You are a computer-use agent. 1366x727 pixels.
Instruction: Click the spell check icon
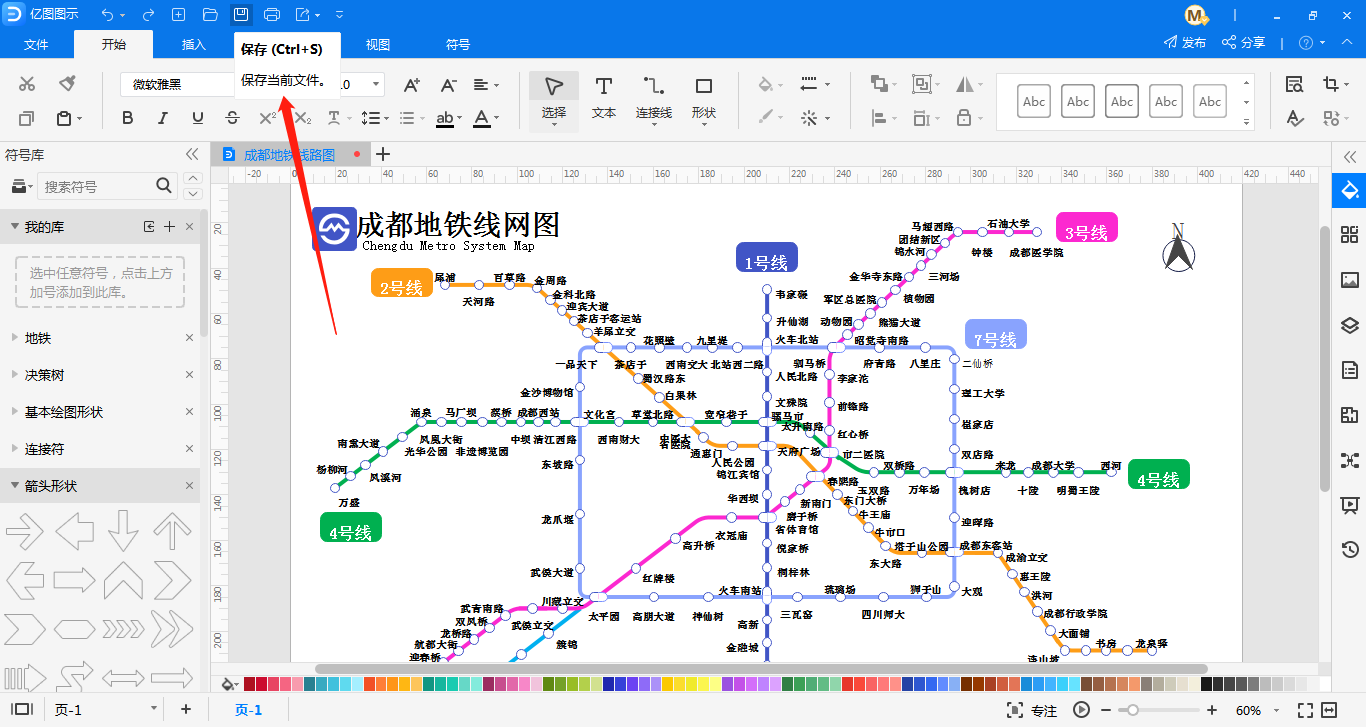tap(1294, 118)
